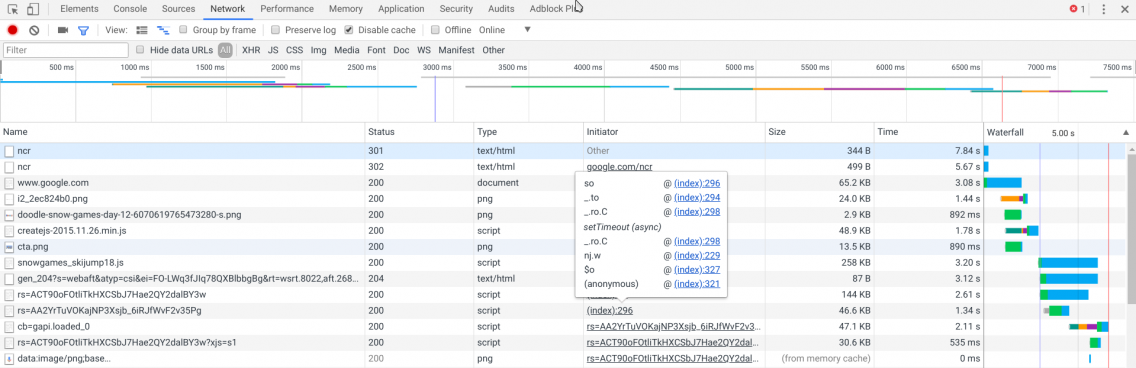Click the image icon beside cta.png
The image size is (1136, 368).
tap(9, 247)
